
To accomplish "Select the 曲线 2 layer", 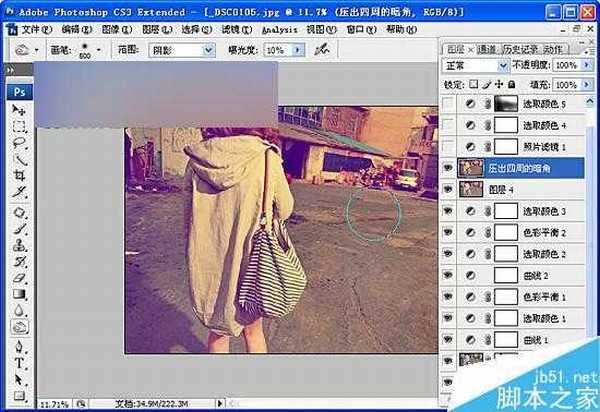I will pos(542,276).
